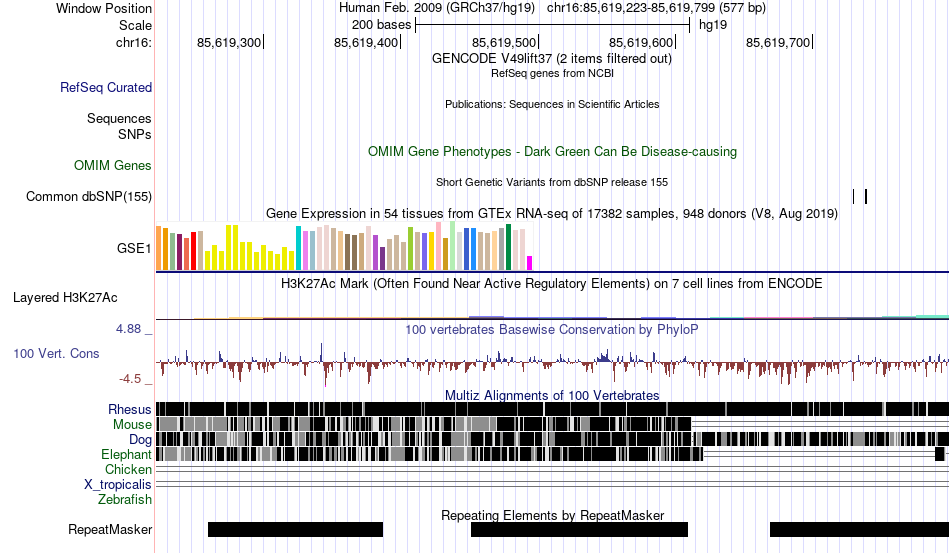The image size is (950, 553).
Task: Click the chr16:85,619,223-85,619,799 position text
Action: point(656,8)
